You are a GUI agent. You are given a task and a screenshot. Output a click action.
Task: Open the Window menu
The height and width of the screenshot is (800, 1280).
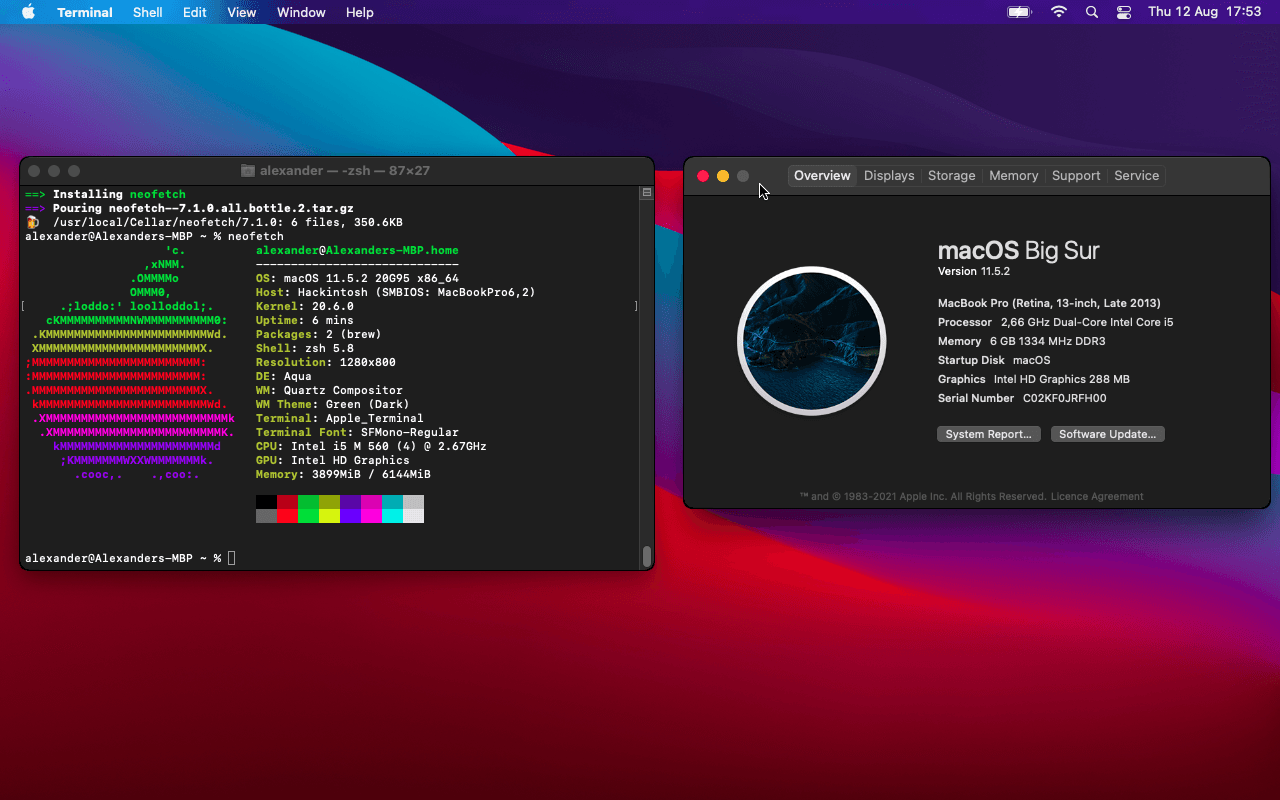tap(301, 12)
